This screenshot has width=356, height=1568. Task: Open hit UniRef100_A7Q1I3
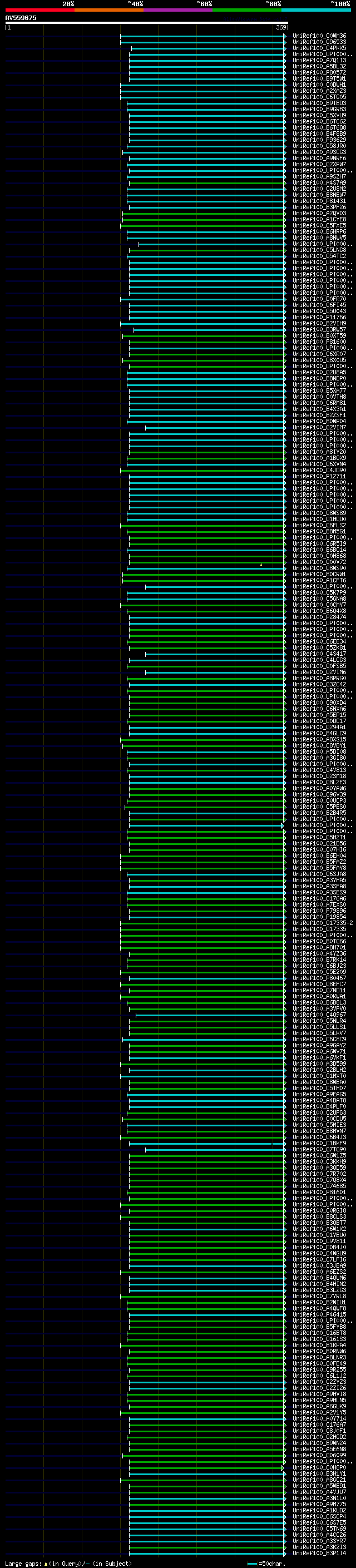(319, 60)
